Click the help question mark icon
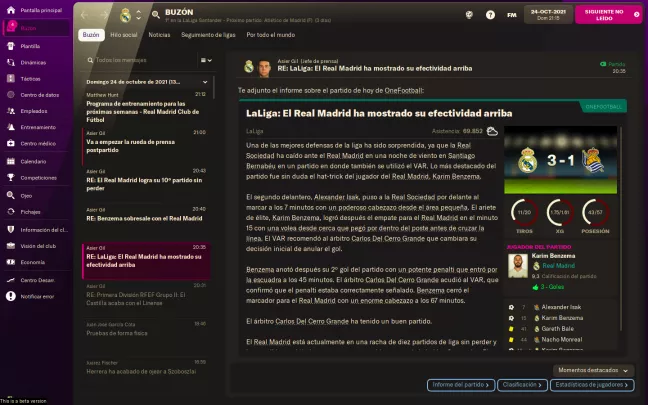 tap(490, 15)
